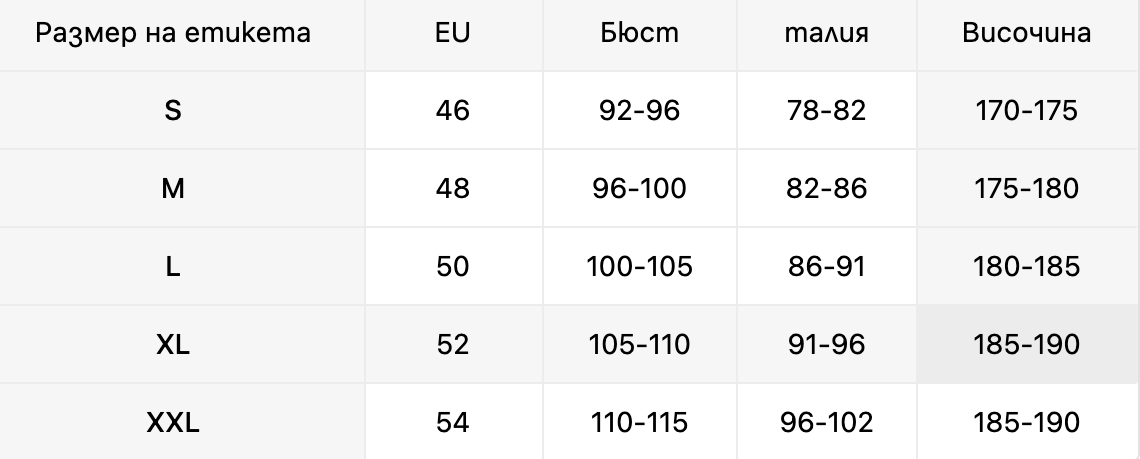1140x459 pixels.
Task: Select the L size row label
Action: 173,266
